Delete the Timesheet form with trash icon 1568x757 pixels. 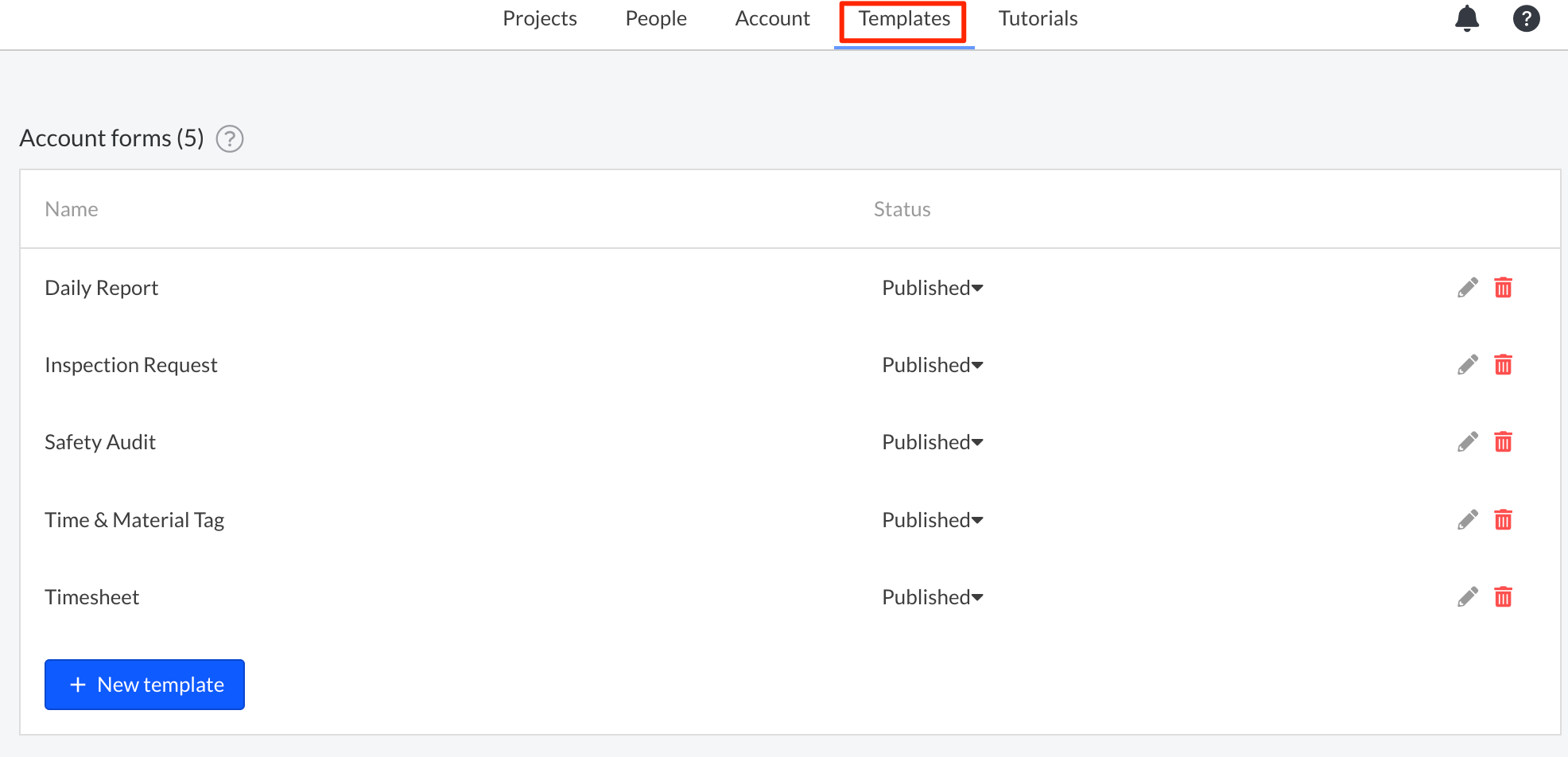[1504, 596]
